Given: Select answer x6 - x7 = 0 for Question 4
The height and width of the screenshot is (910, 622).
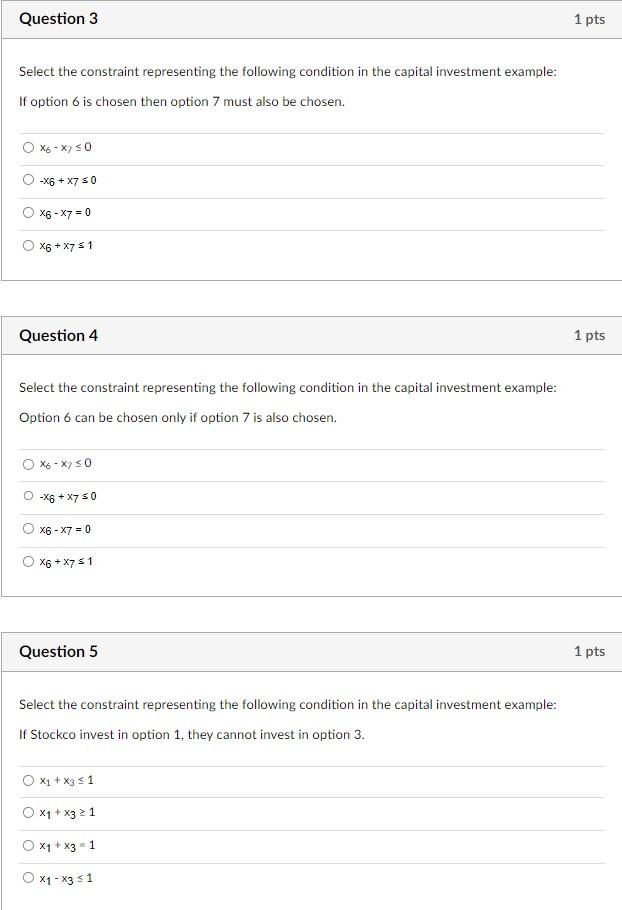Looking at the screenshot, I should [29, 529].
